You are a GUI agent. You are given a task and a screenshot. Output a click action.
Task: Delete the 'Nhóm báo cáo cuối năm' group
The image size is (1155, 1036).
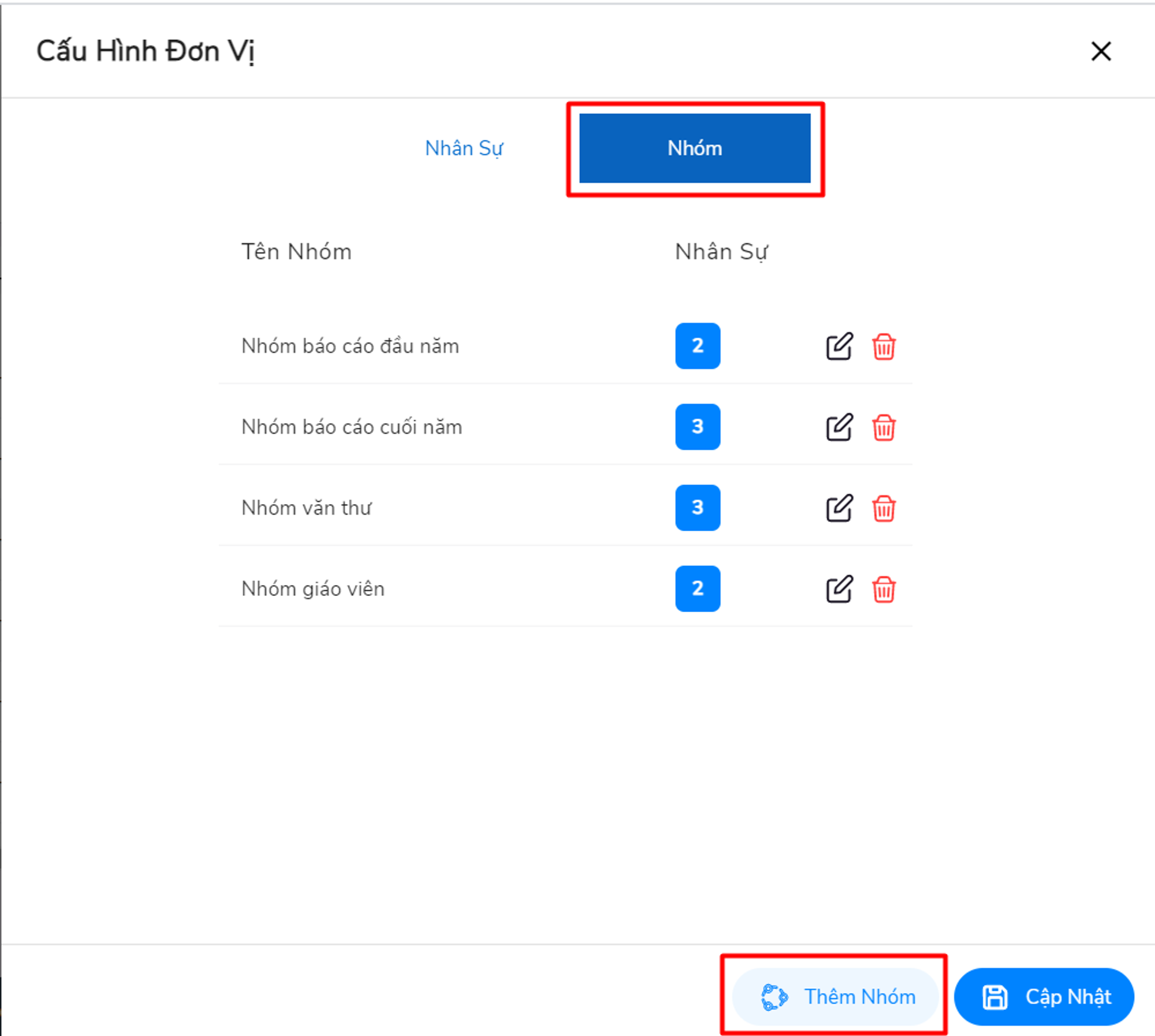pos(884,427)
